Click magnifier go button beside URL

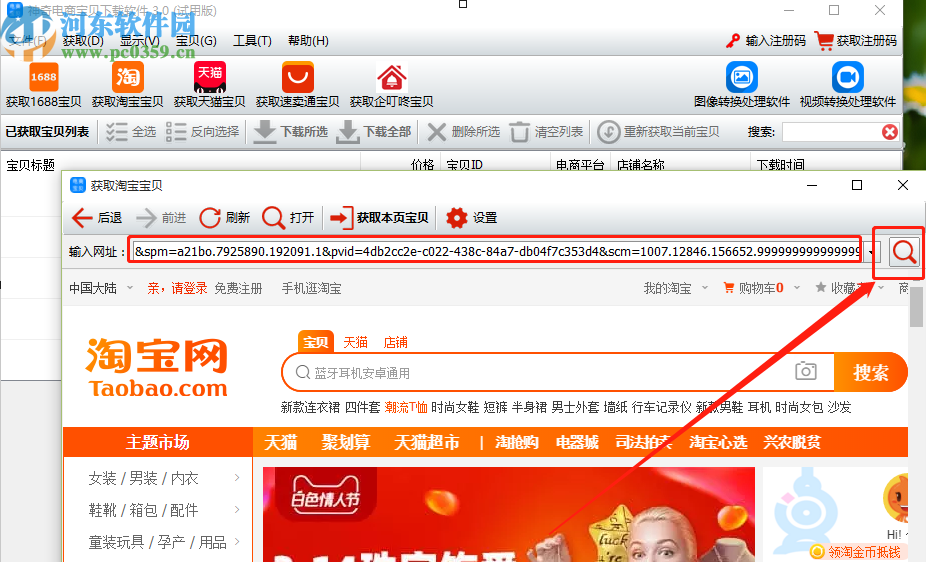(904, 252)
